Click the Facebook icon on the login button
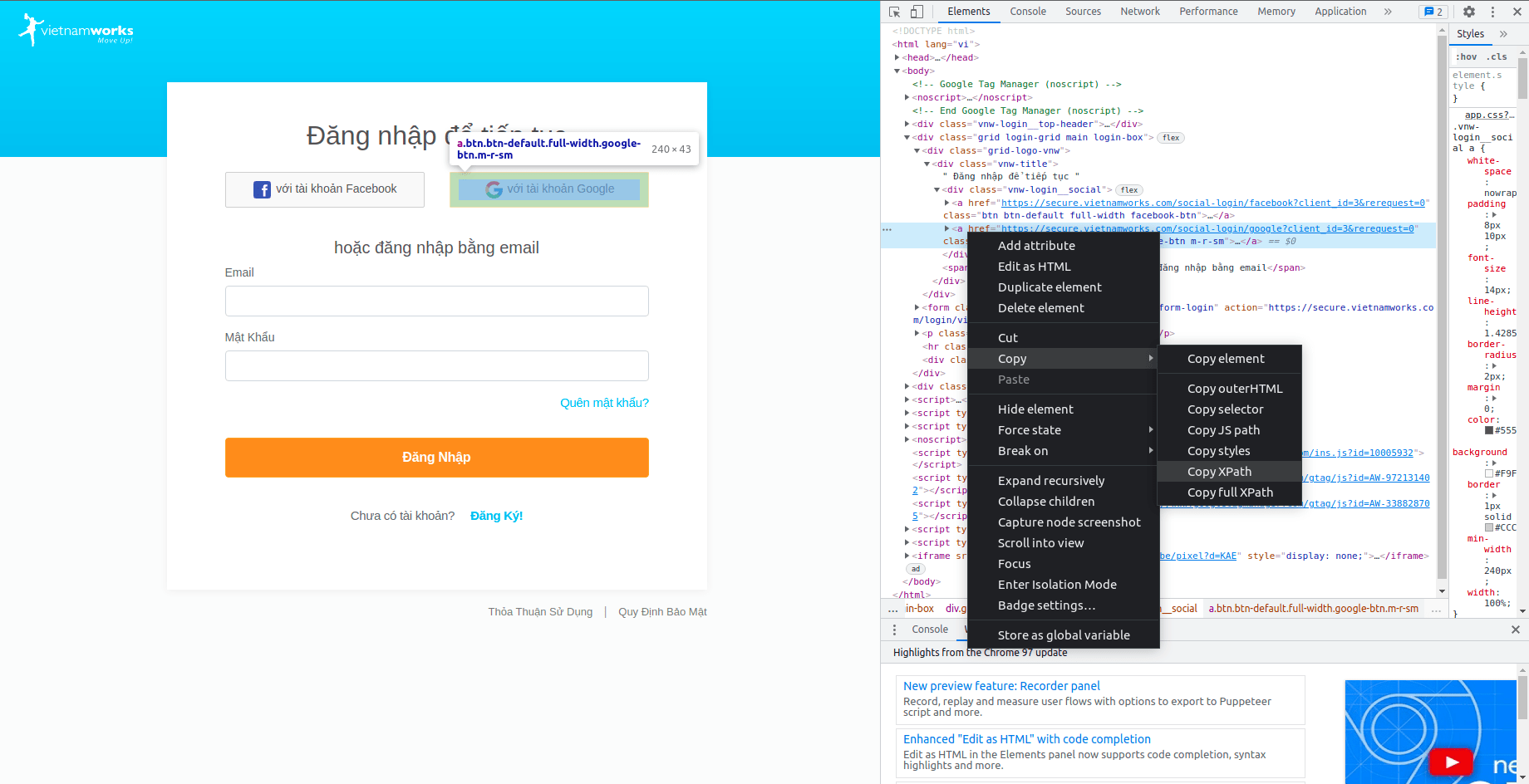1529x784 pixels. pos(262,189)
